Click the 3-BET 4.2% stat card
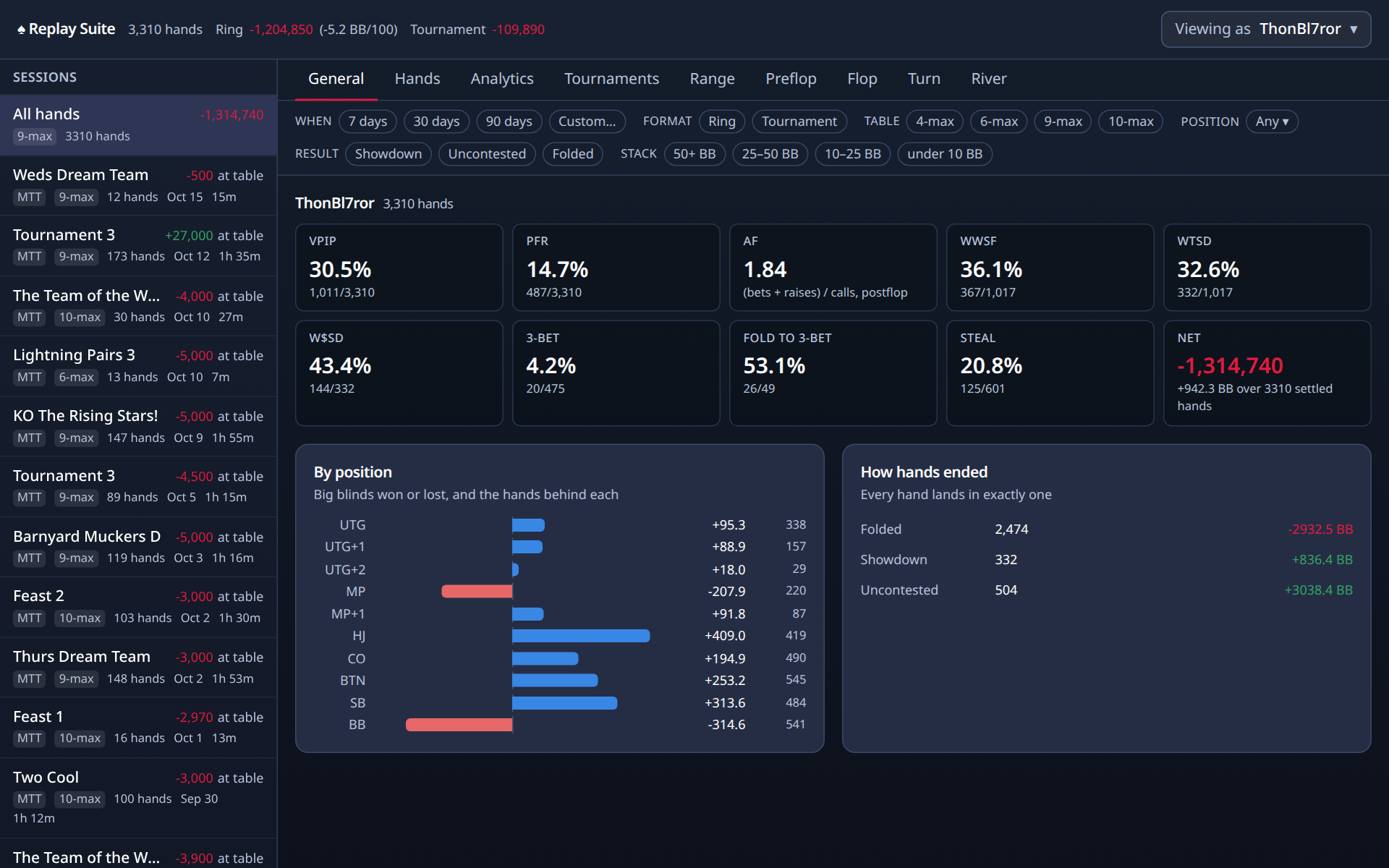 point(616,373)
